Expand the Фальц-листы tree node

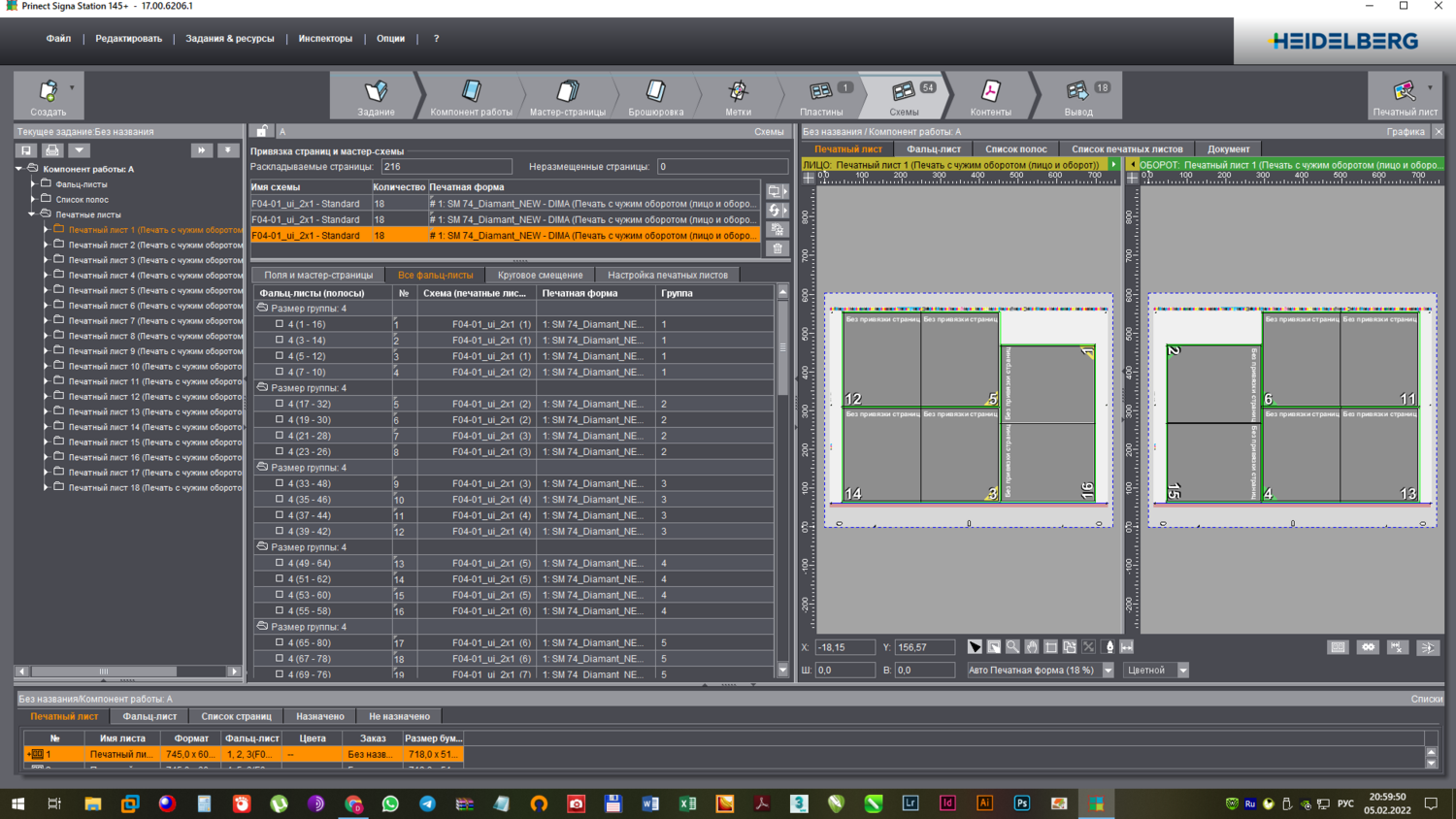coord(33,183)
